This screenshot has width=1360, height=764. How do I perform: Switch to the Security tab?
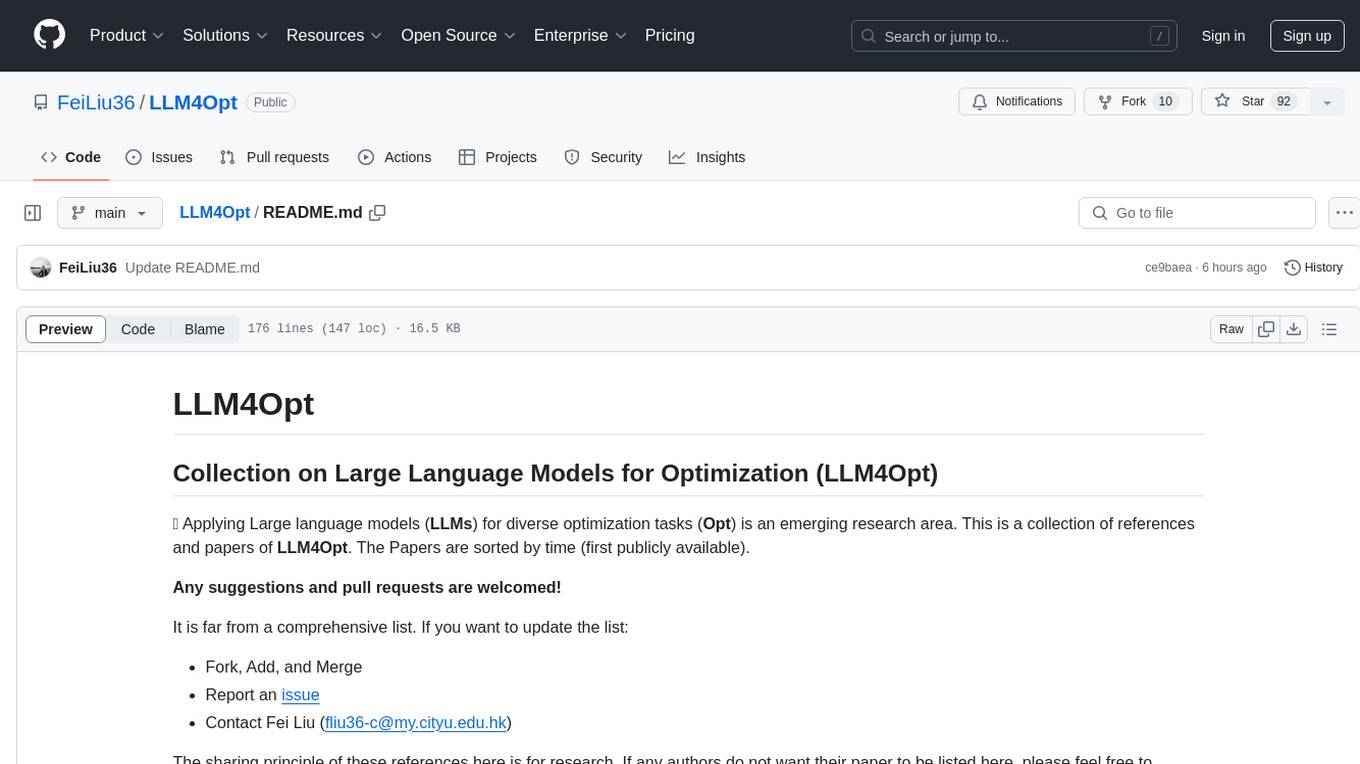pyautogui.click(x=603, y=157)
